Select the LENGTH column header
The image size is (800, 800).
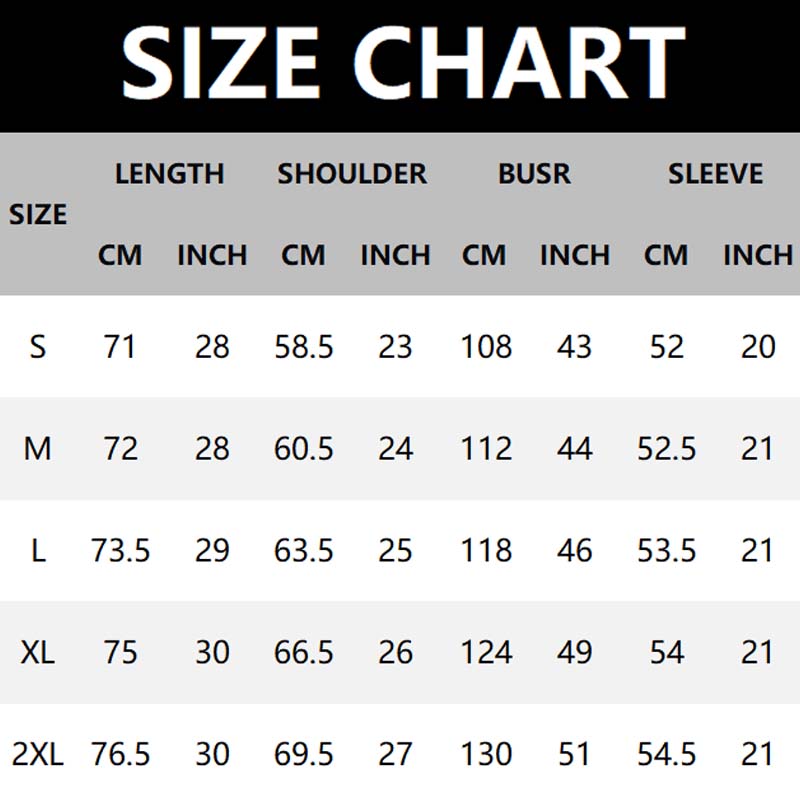(x=169, y=174)
